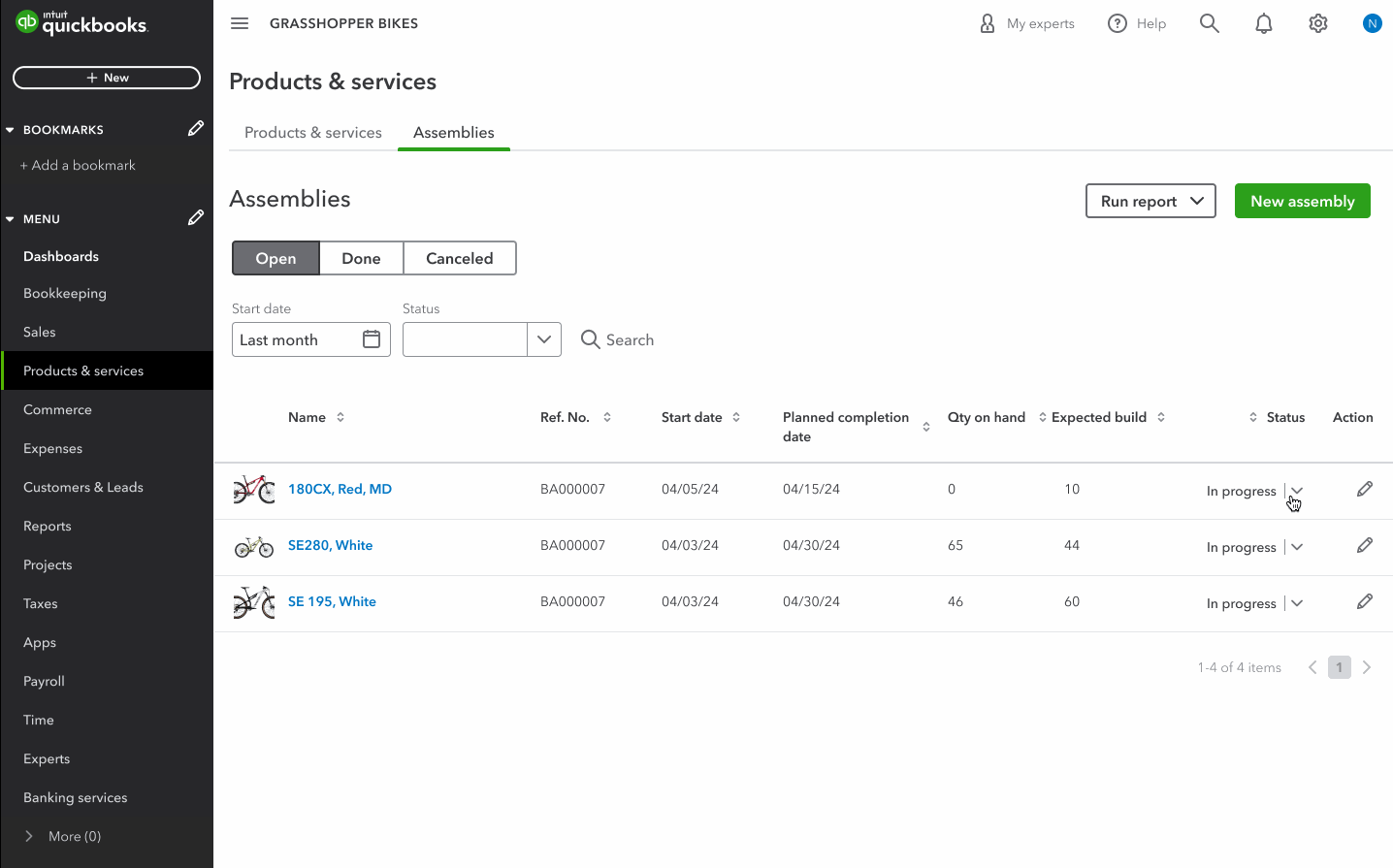Select the Canceled filter toggle
The width and height of the screenshot is (1393, 868).
(x=460, y=258)
